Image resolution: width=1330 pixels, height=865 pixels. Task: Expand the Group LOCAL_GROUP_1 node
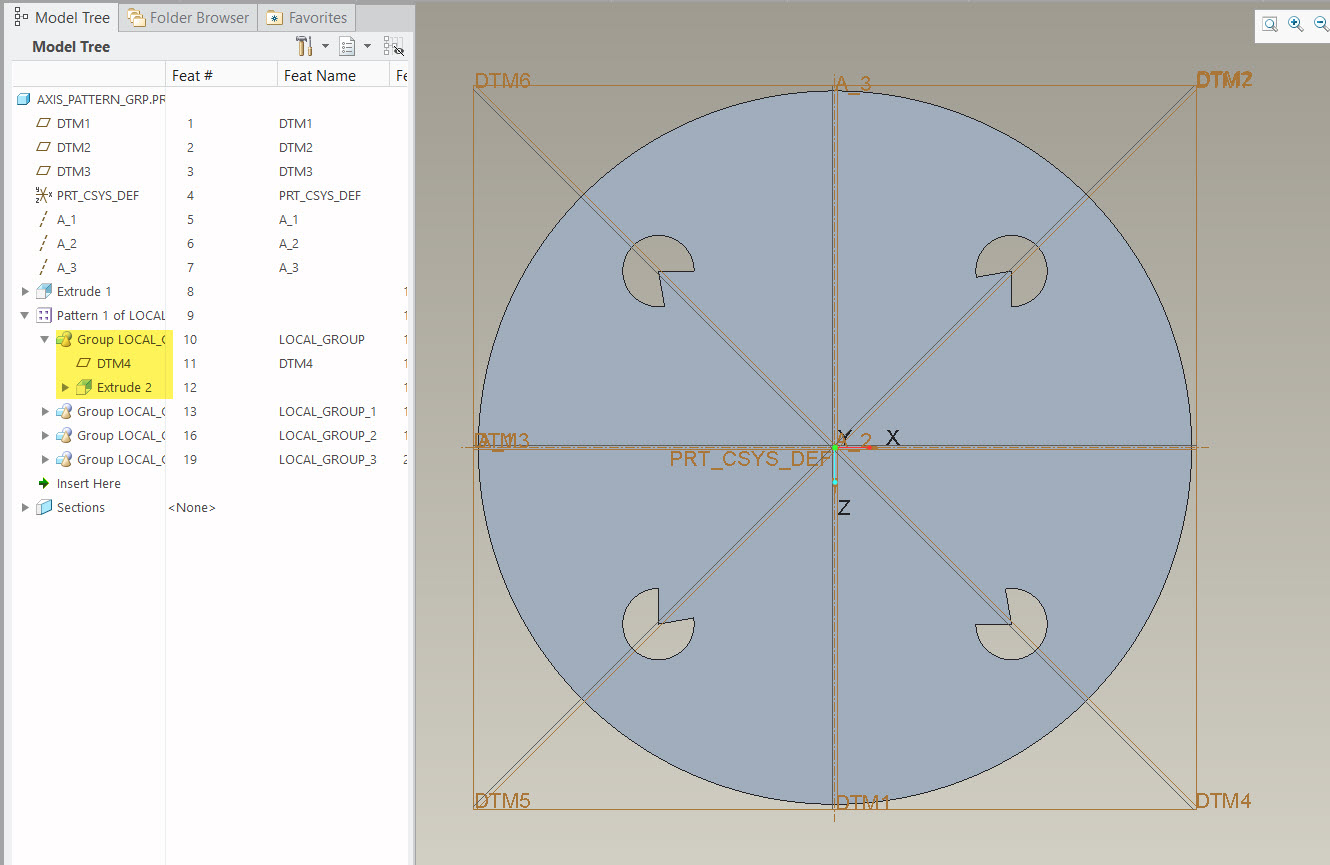tap(44, 411)
